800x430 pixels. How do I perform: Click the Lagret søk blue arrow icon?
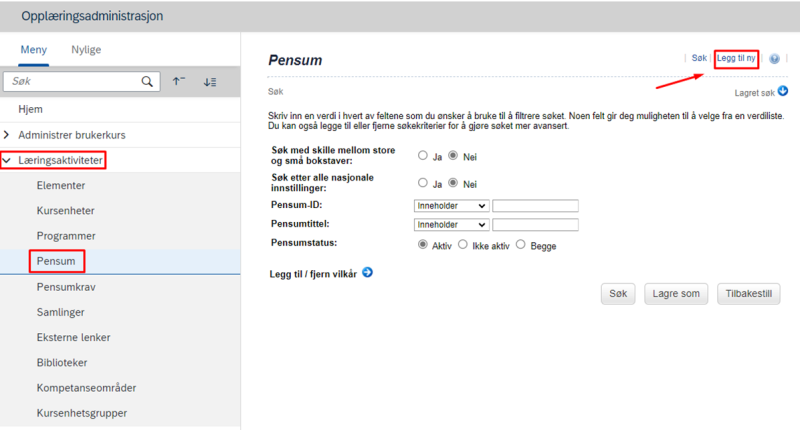tap(783, 91)
